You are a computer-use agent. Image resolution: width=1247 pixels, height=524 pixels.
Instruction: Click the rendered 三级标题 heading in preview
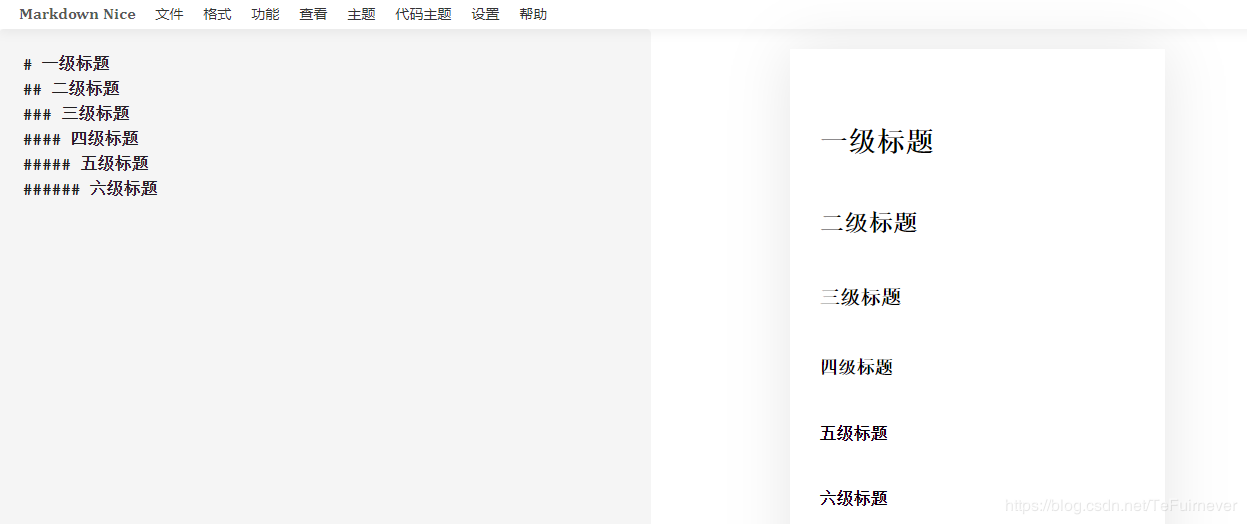point(861,297)
